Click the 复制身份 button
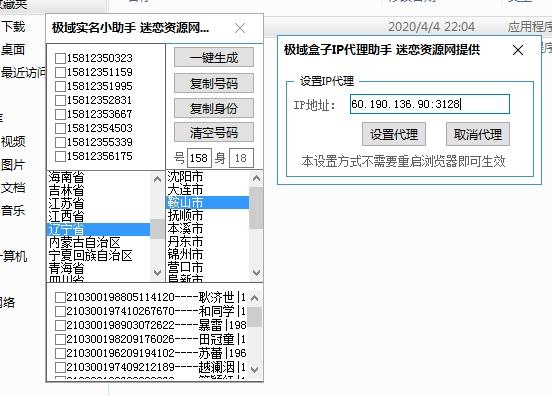Screen dimensions: 552x396 point(214,108)
